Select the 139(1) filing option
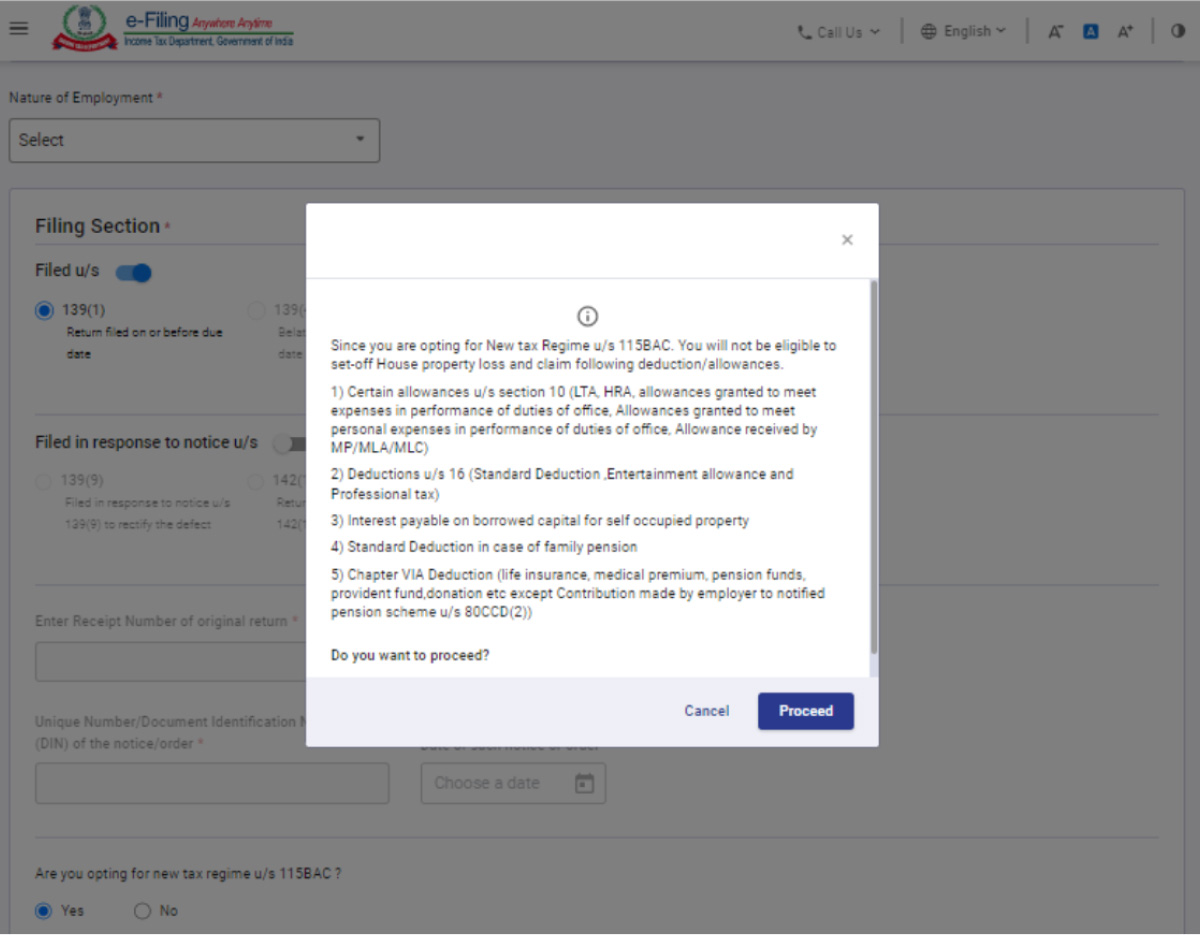1200x935 pixels. click(43, 310)
